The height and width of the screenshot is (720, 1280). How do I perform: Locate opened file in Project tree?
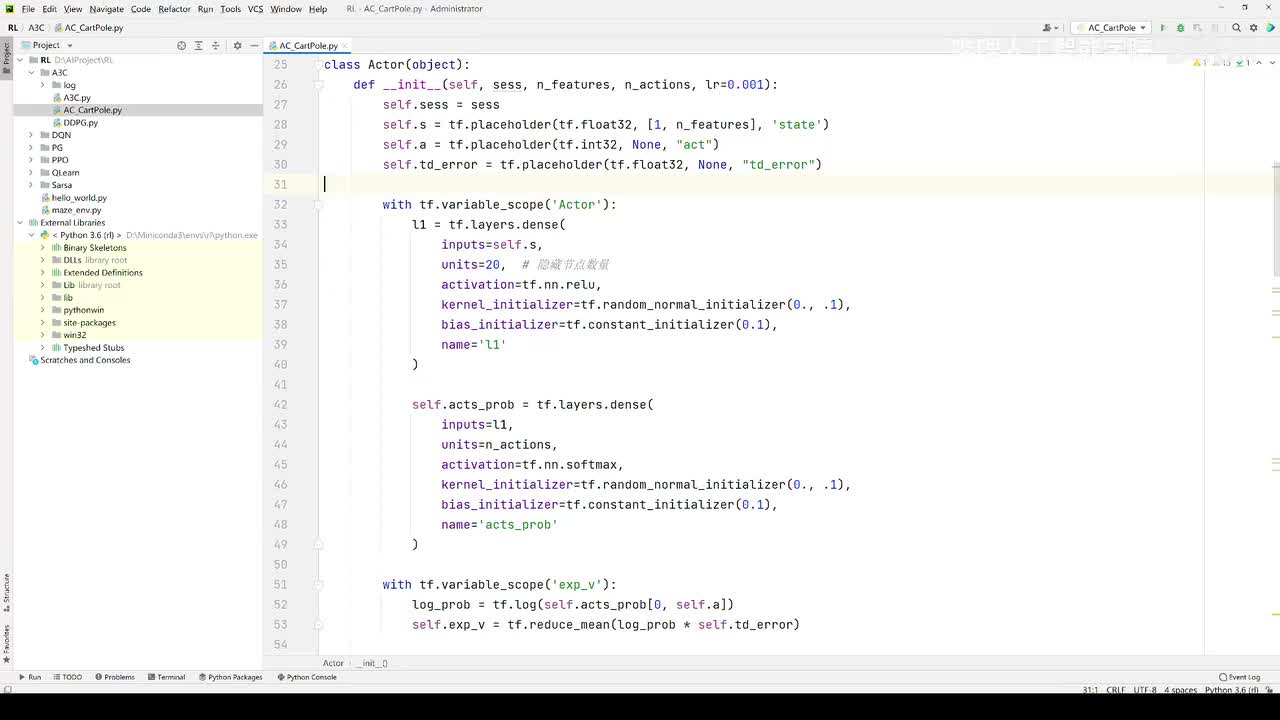(x=181, y=45)
